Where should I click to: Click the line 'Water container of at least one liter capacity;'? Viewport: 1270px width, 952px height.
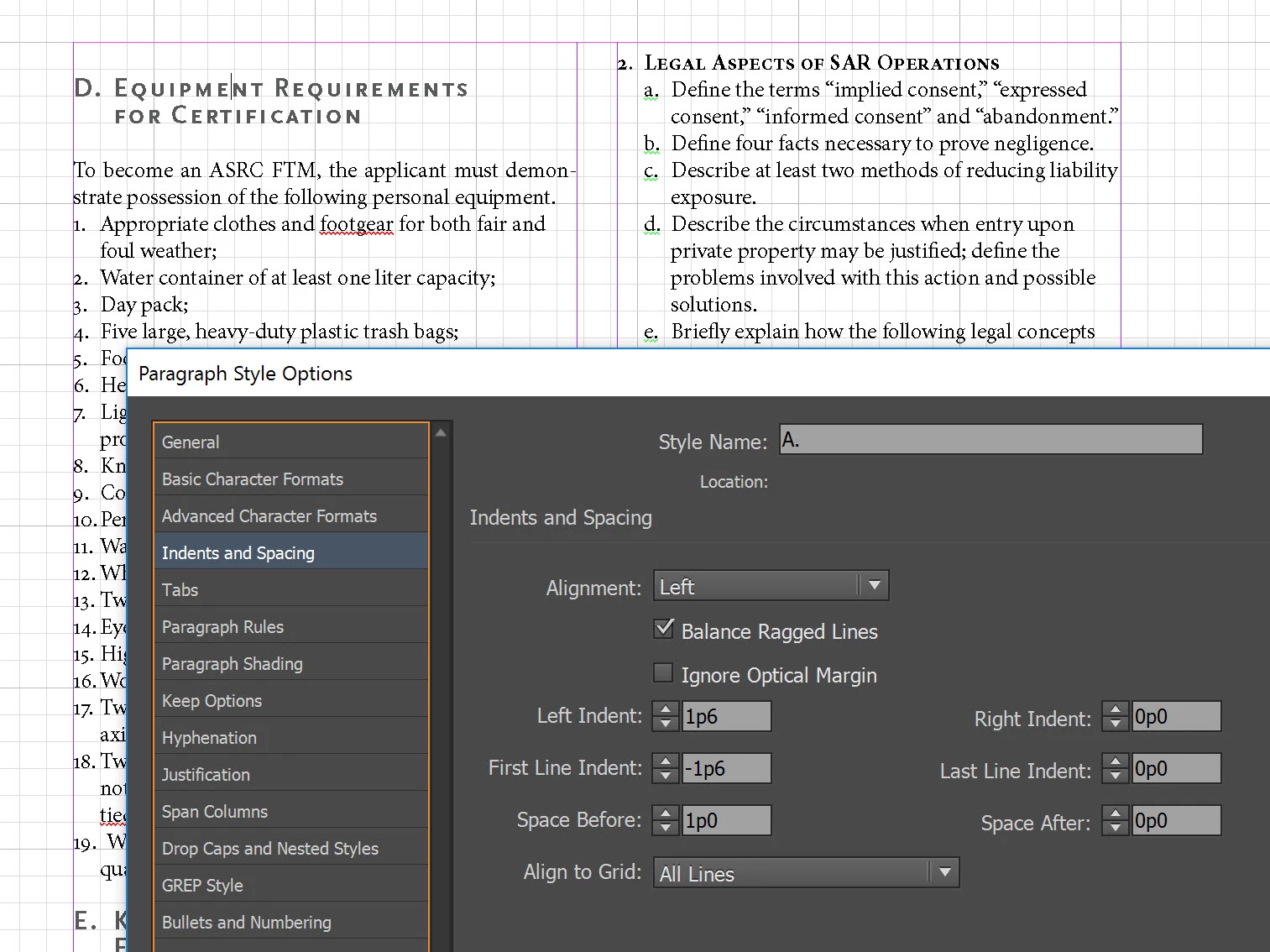[298, 278]
